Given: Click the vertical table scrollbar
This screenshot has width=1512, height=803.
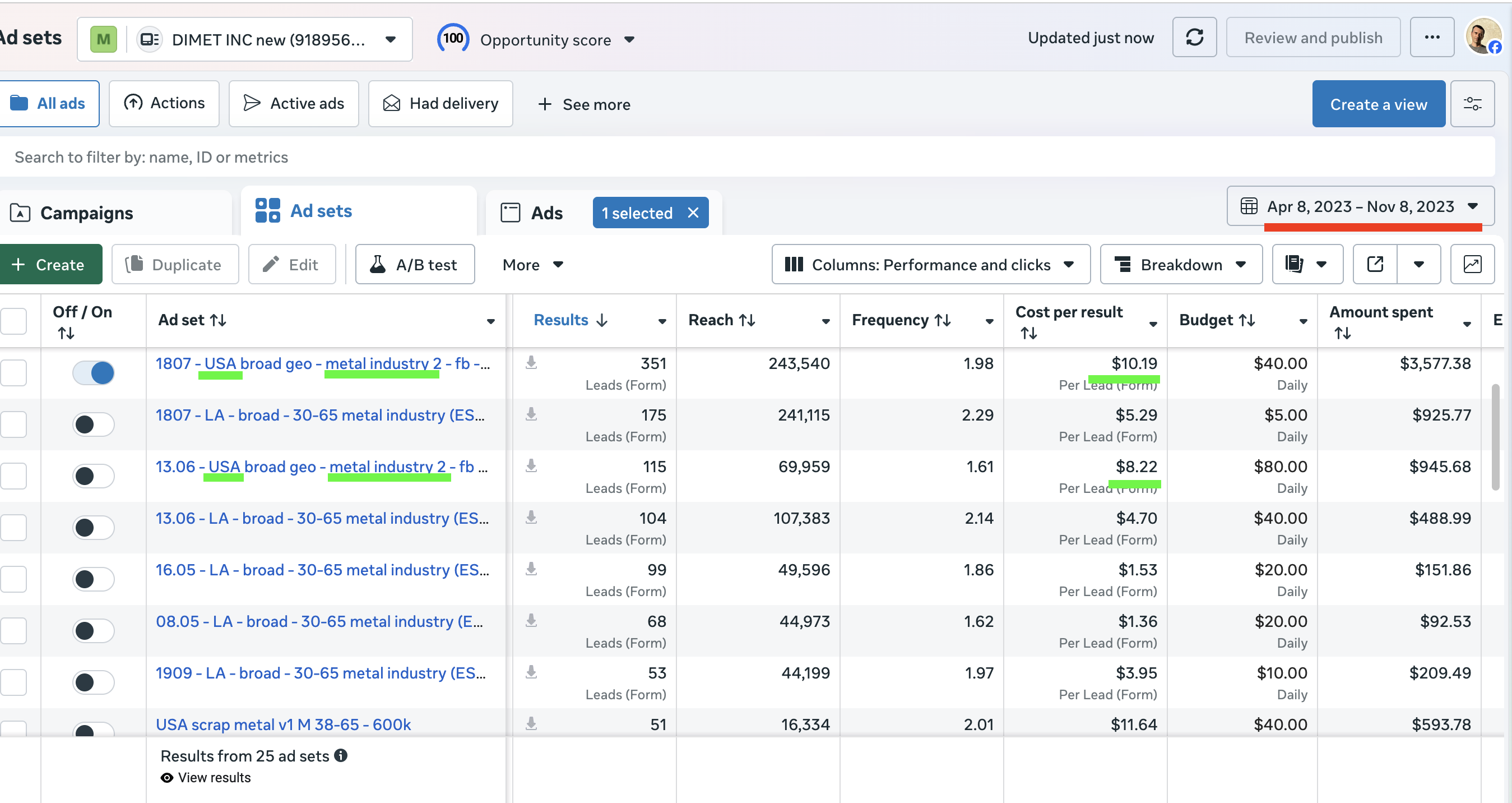Looking at the screenshot, I should 1495,437.
